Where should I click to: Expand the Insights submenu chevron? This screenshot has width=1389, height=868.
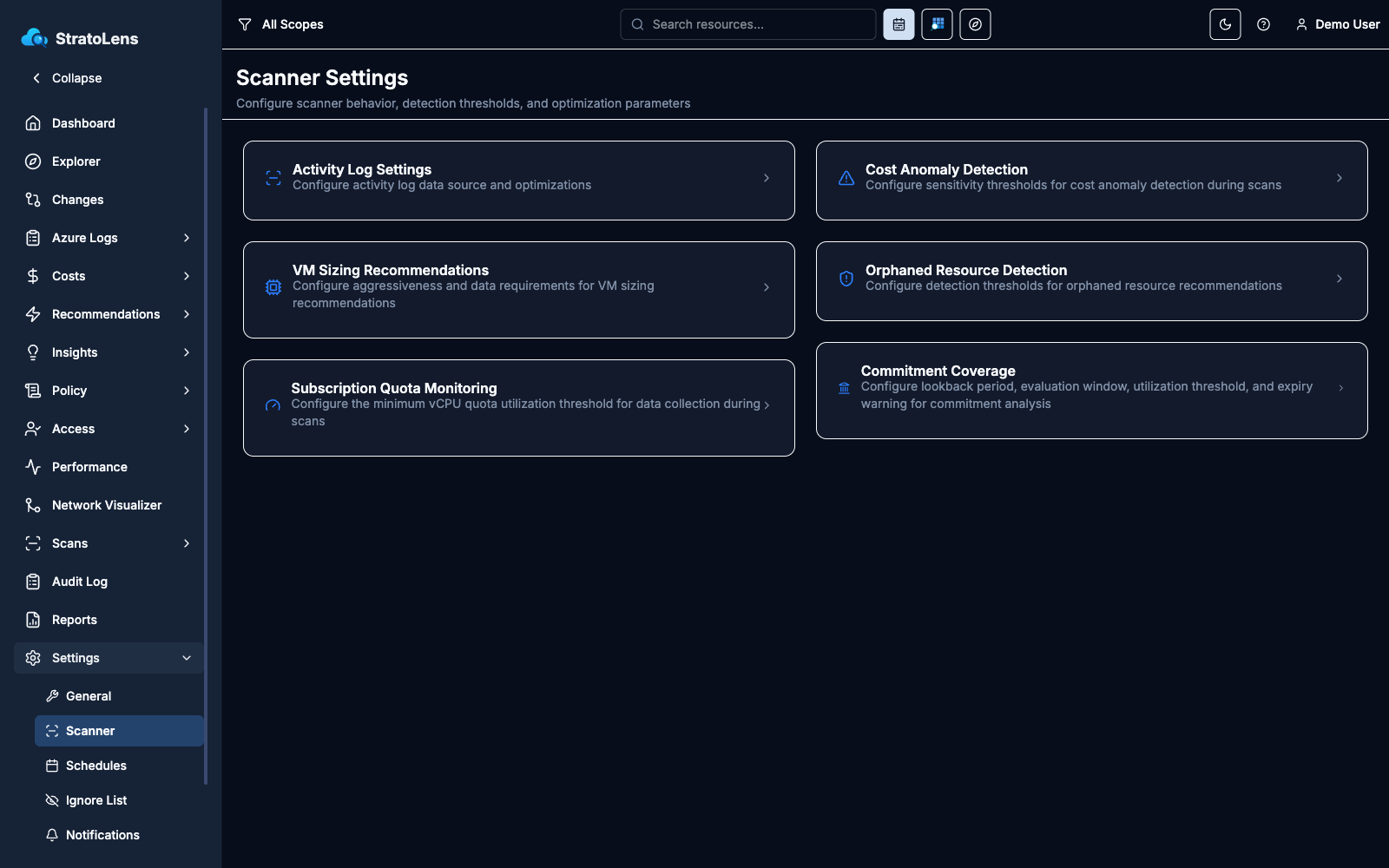tap(187, 352)
